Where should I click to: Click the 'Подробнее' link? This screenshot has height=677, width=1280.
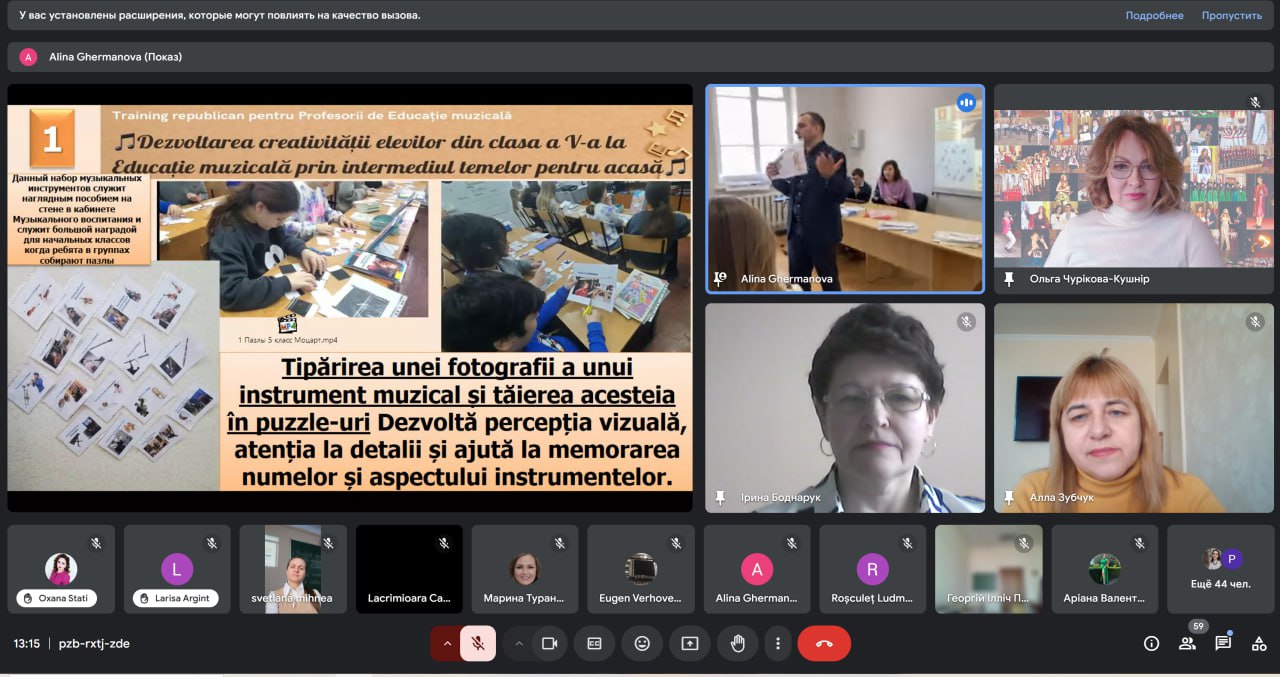[x=1154, y=15]
